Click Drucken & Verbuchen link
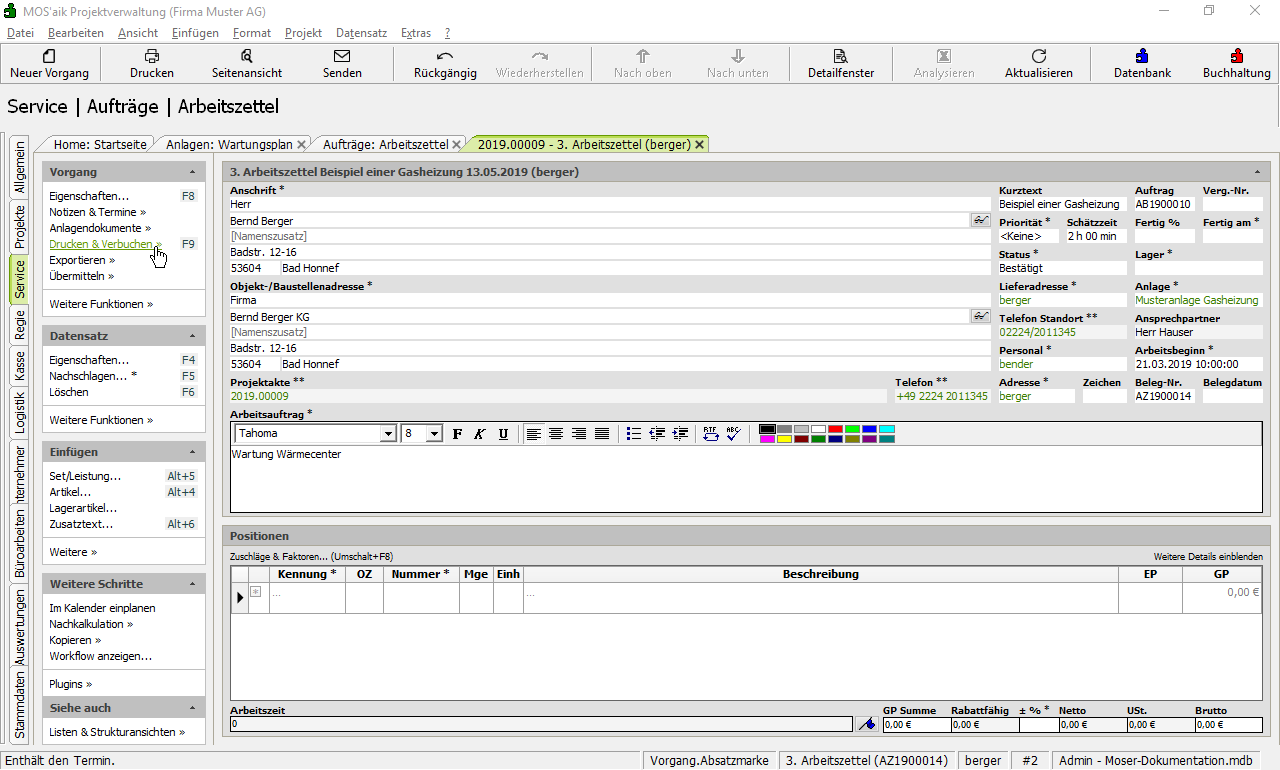 [x=101, y=244]
